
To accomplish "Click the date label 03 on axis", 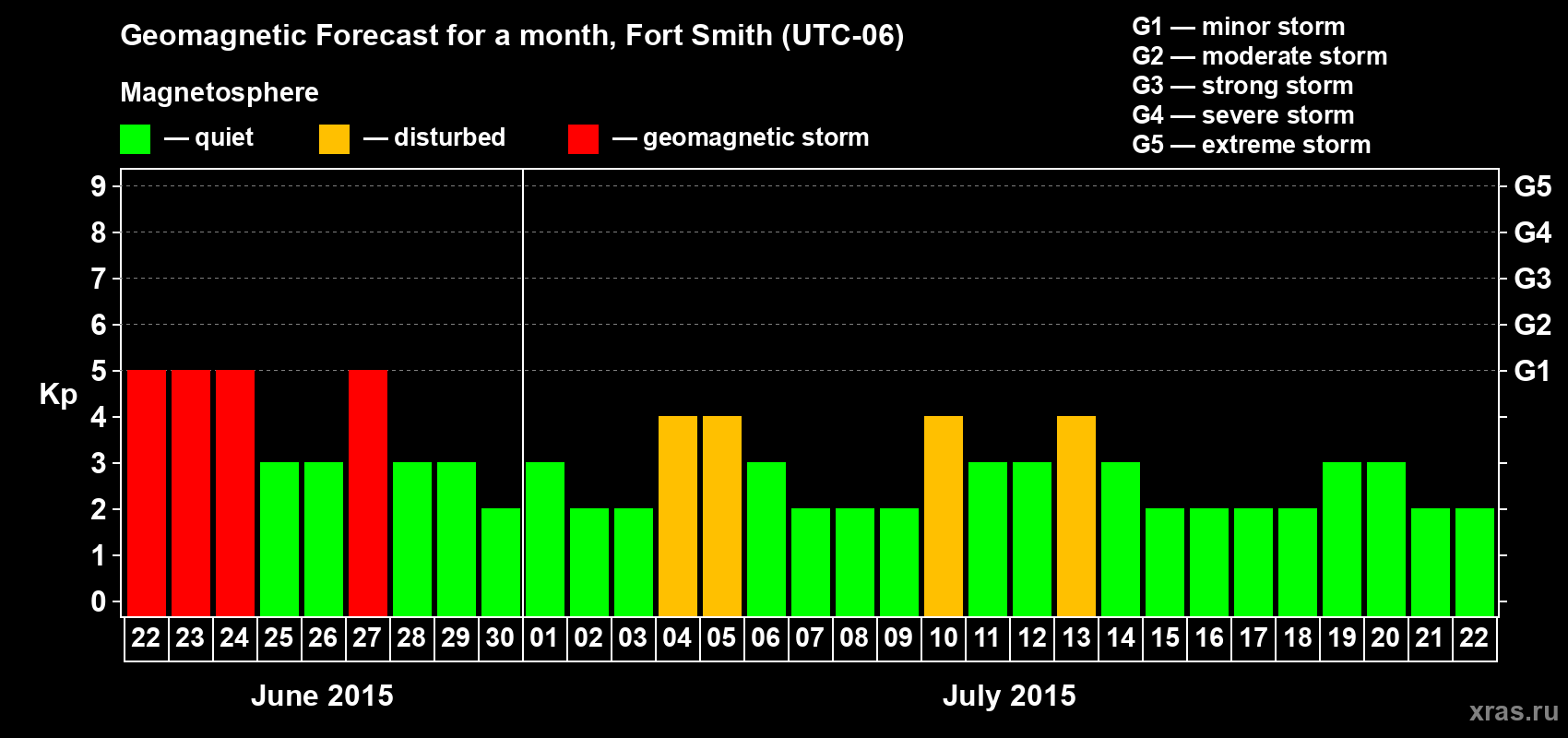I will click(633, 637).
